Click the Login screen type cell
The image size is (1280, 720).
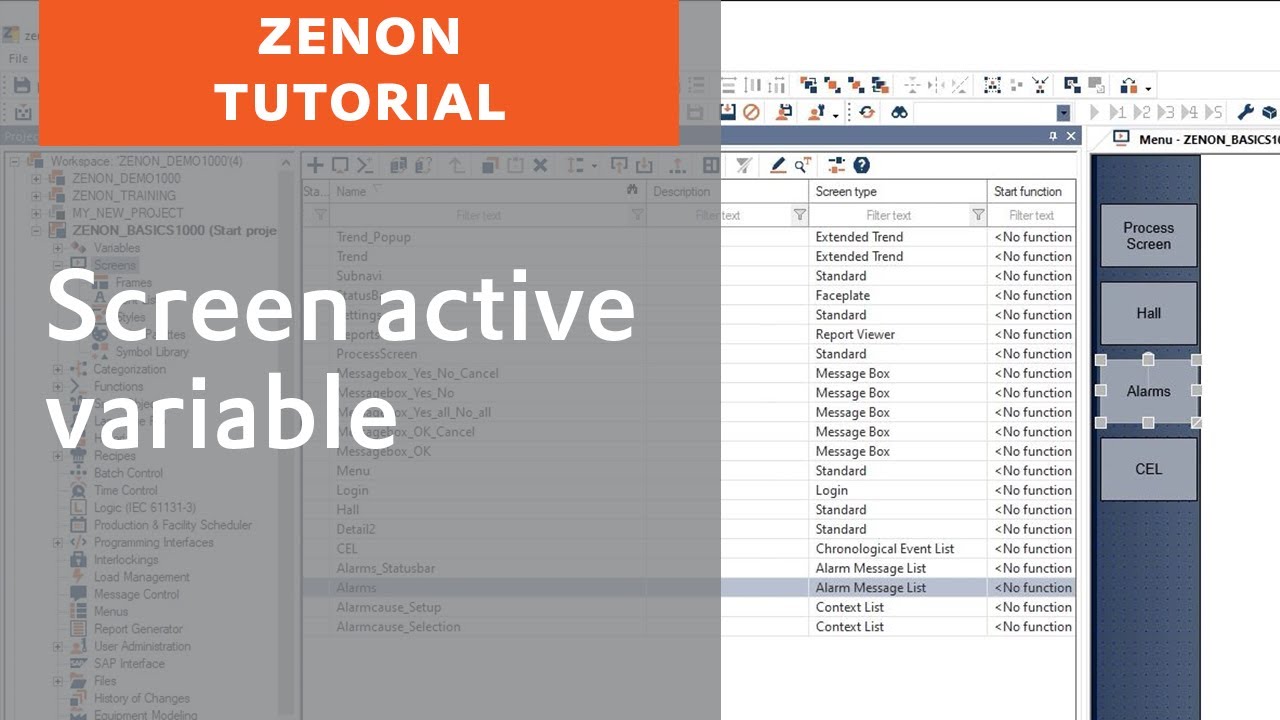point(897,490)
